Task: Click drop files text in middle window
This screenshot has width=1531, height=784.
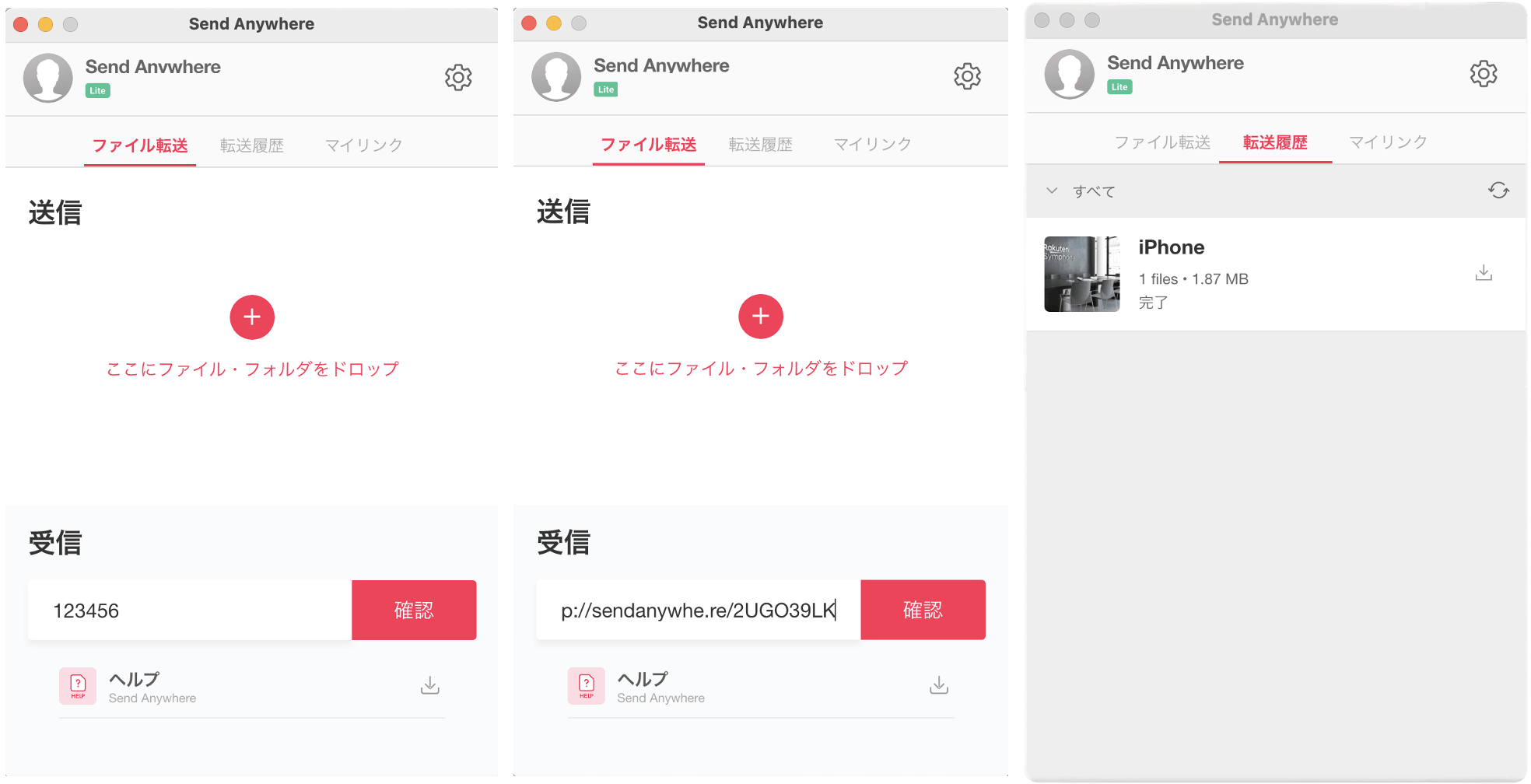Action: coord(761,369)
